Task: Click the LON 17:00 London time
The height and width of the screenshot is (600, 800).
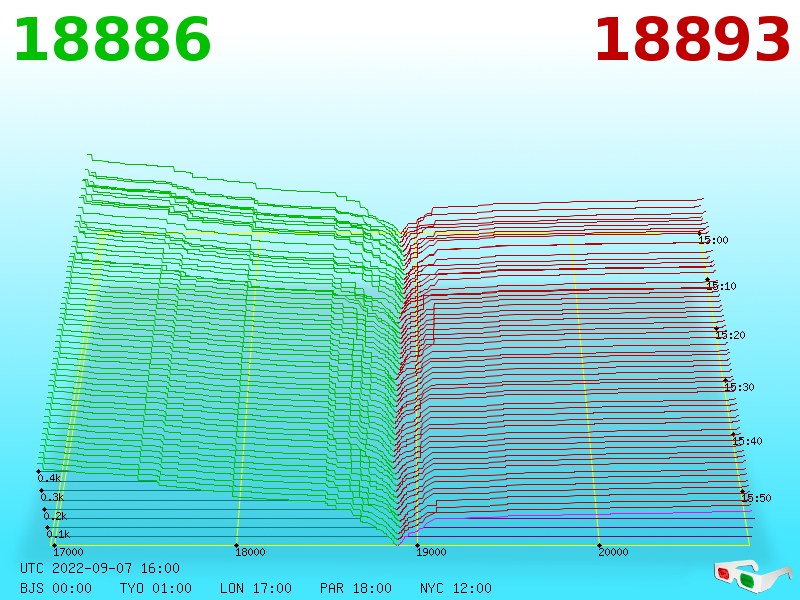Action: click(256, 588)
